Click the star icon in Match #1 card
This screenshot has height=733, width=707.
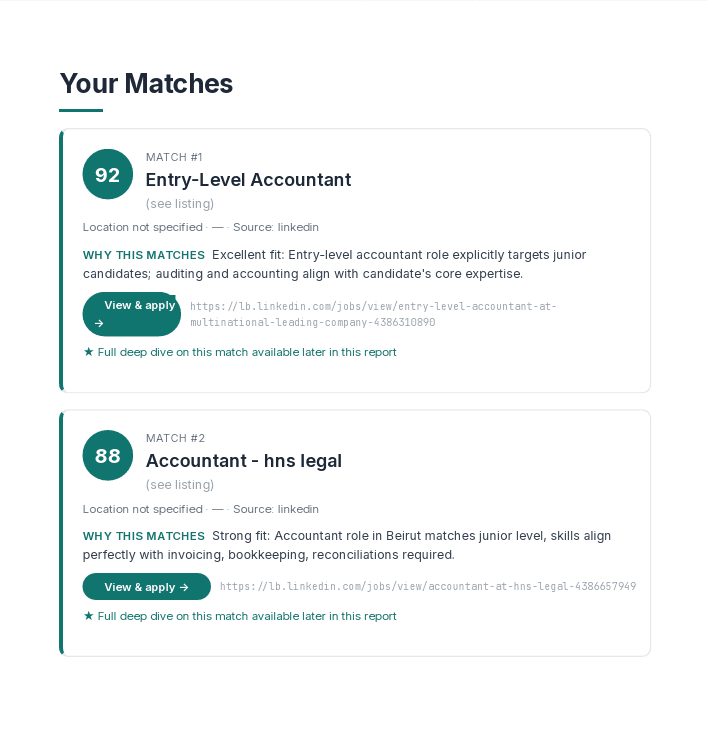pyautogui.click(x=88, y=352)
